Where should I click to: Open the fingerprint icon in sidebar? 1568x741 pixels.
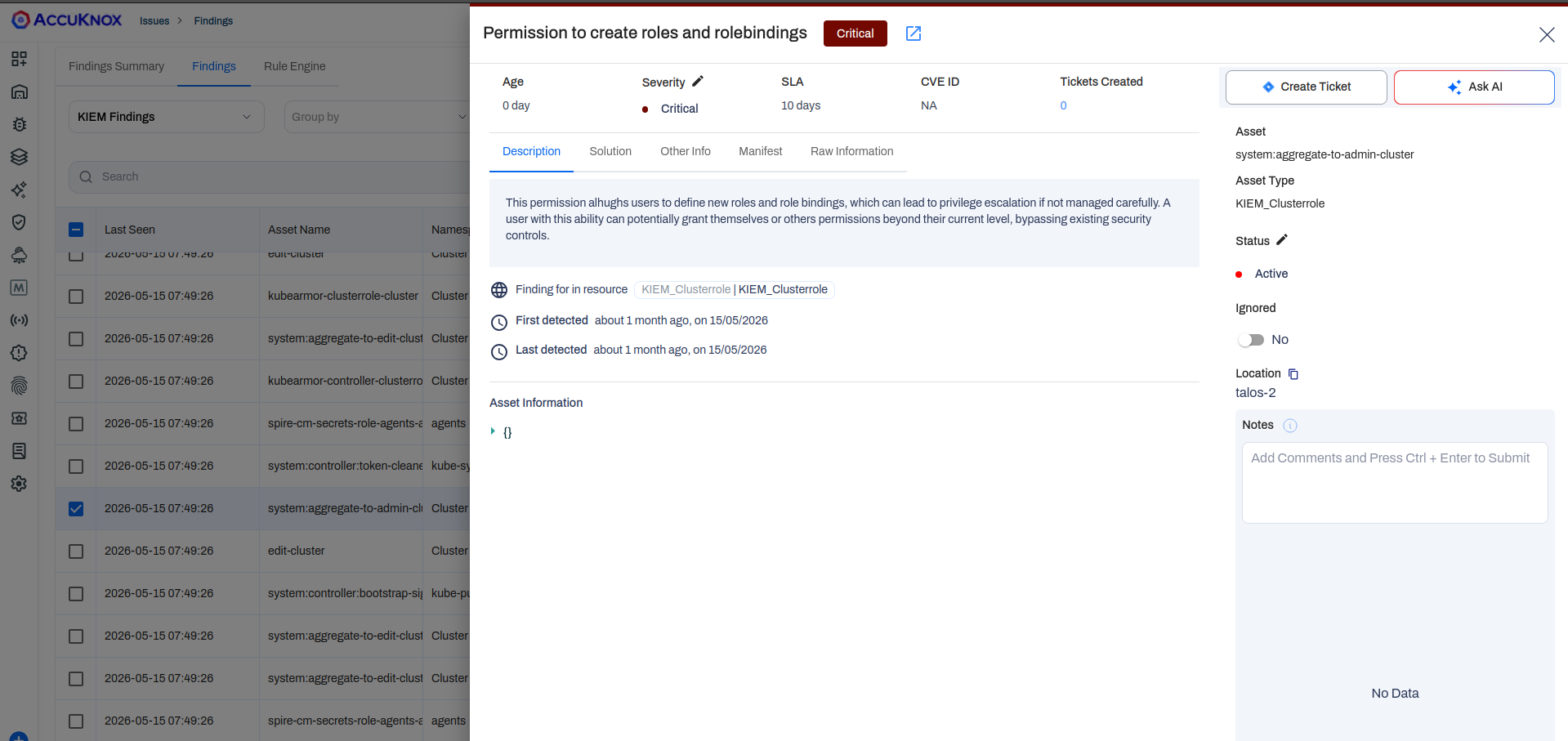pos(19,386)
